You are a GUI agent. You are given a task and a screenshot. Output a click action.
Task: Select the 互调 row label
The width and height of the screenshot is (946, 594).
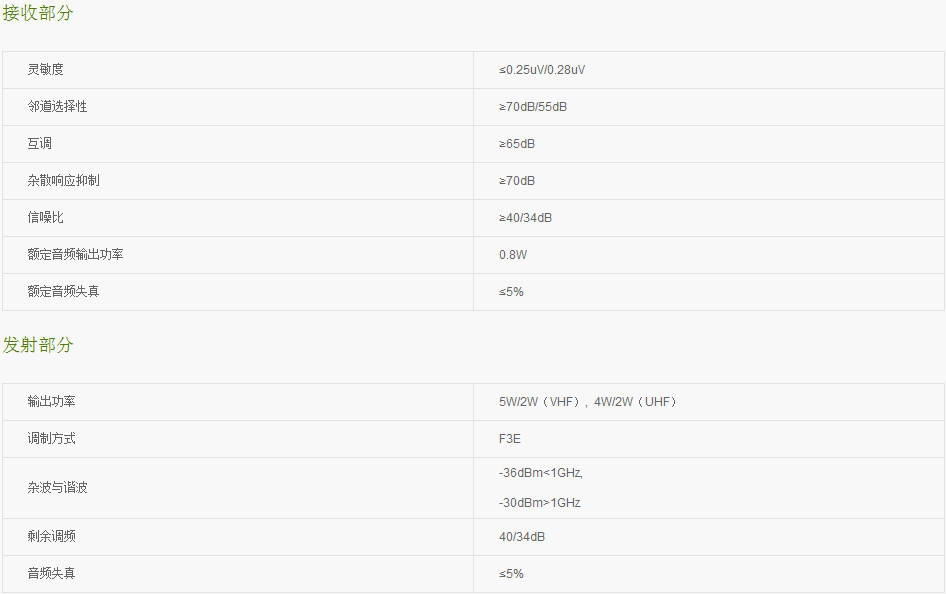pos(39,144)
